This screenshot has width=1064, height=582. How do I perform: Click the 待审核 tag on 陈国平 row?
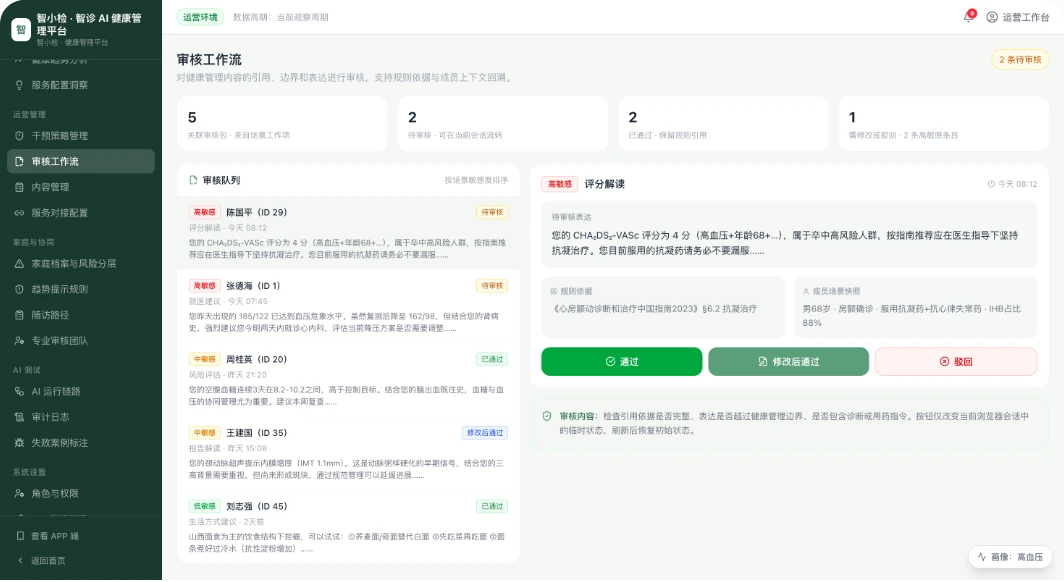(x=492, y=212)
